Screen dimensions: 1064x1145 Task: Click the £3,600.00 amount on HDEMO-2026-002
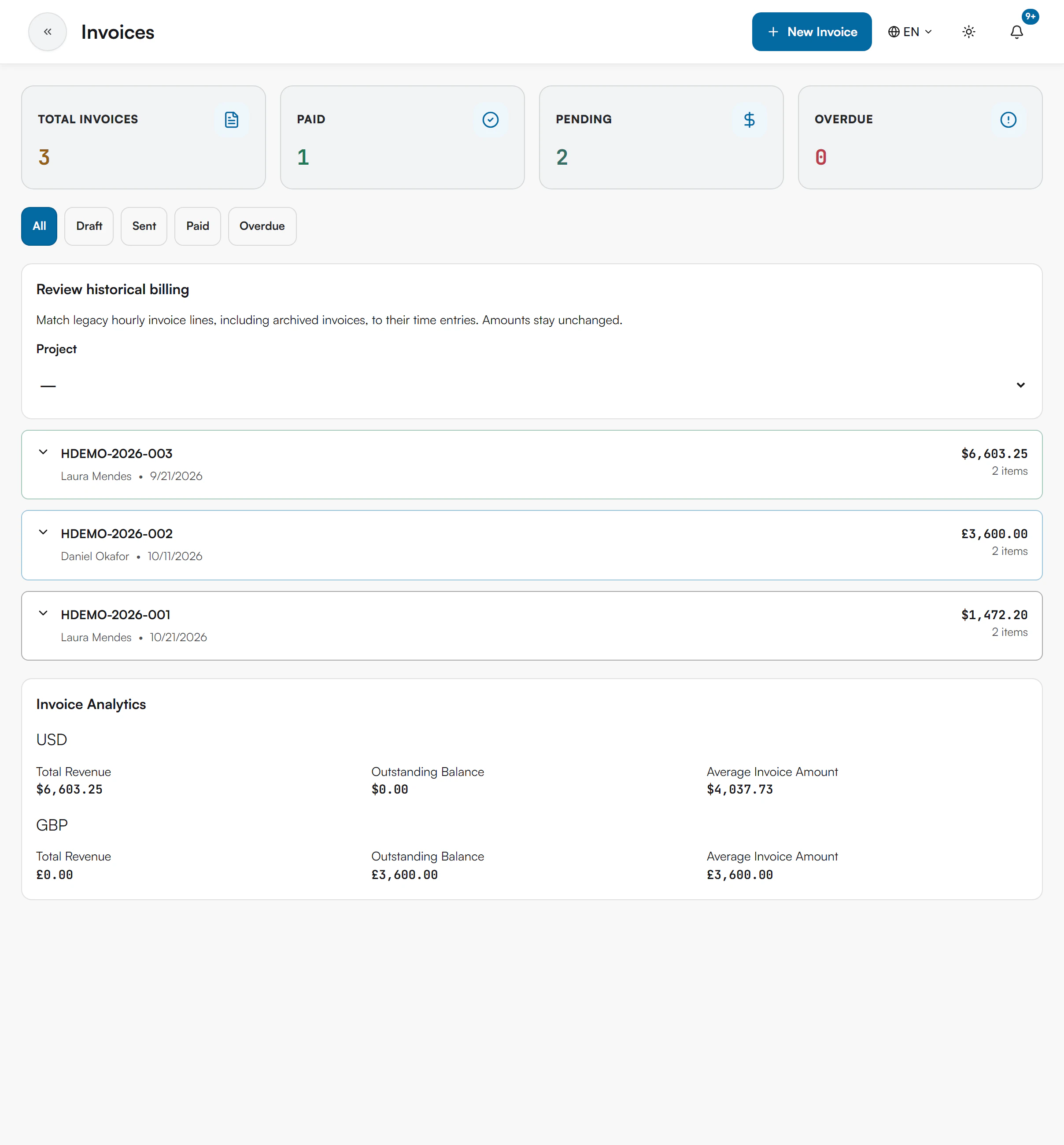[x=994, y=534]
